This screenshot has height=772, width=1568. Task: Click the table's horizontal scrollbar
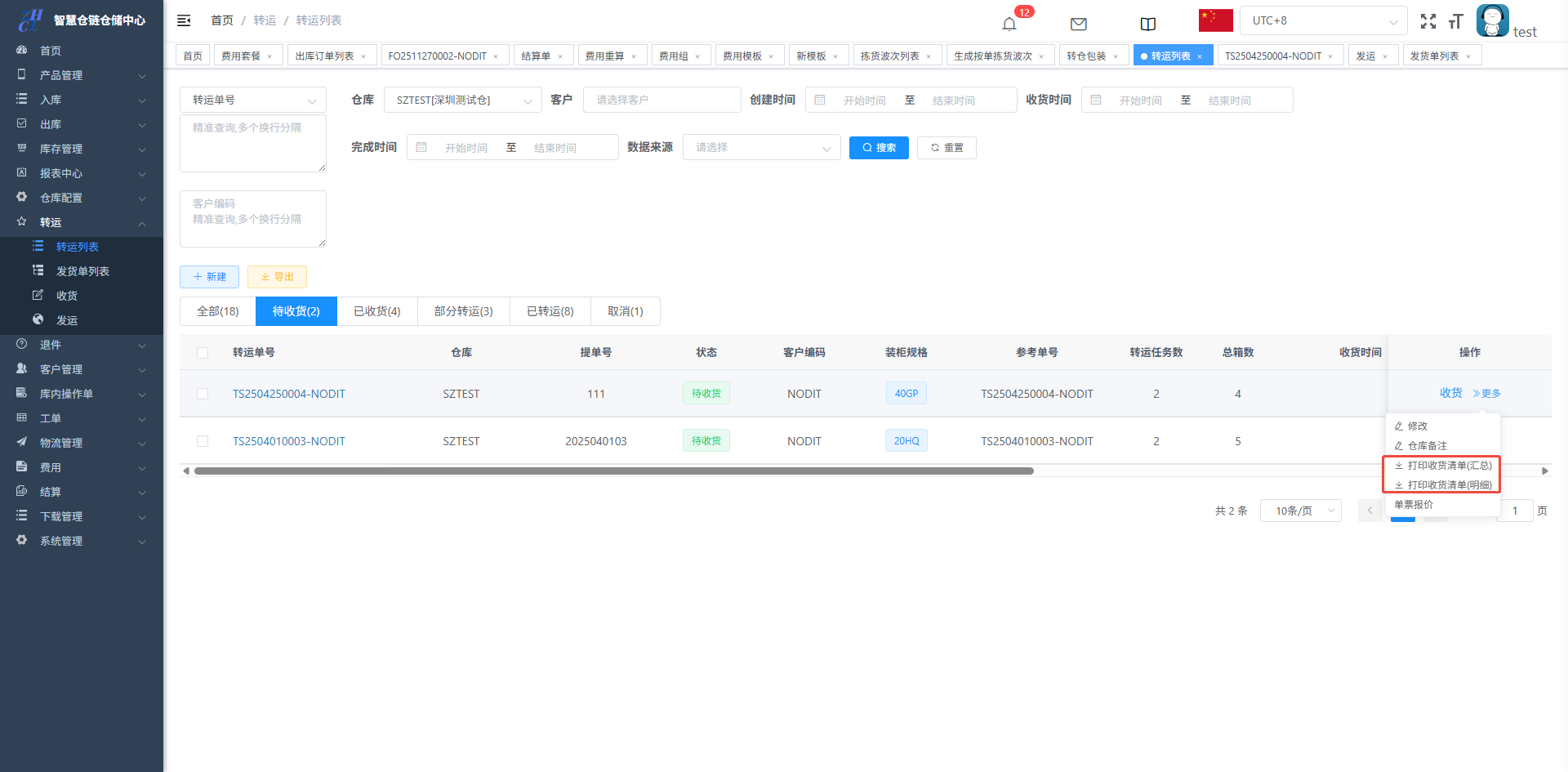click(612, 471)
